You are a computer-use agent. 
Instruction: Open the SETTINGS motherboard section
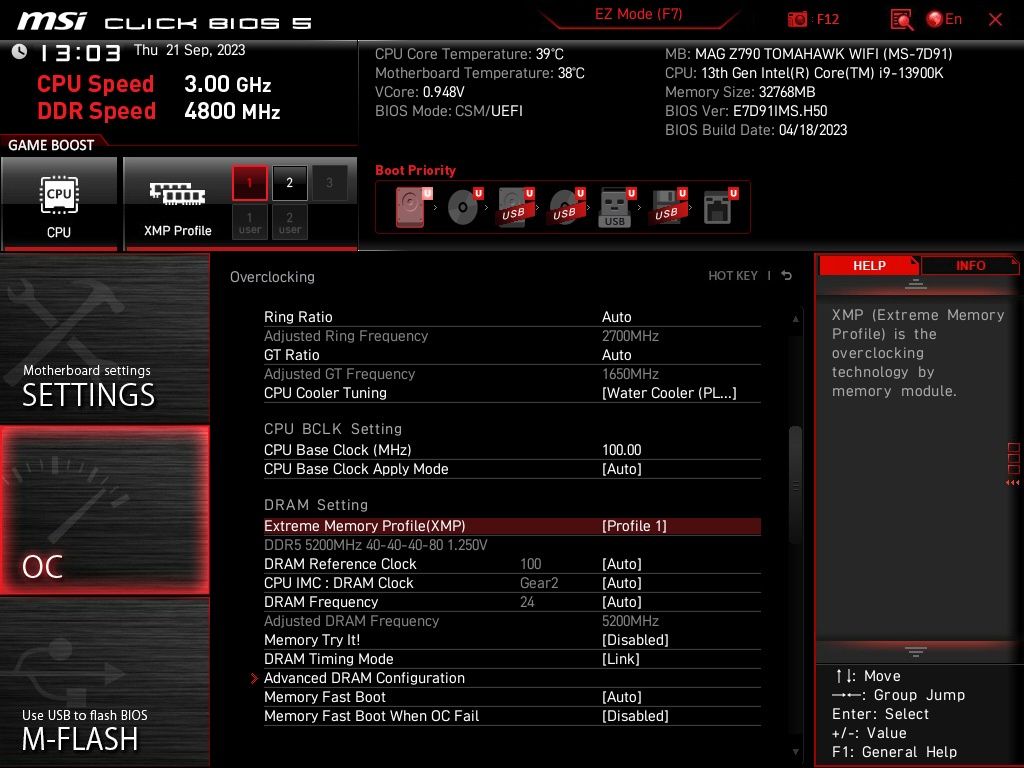pyautogui.click(x=104, y=338)
